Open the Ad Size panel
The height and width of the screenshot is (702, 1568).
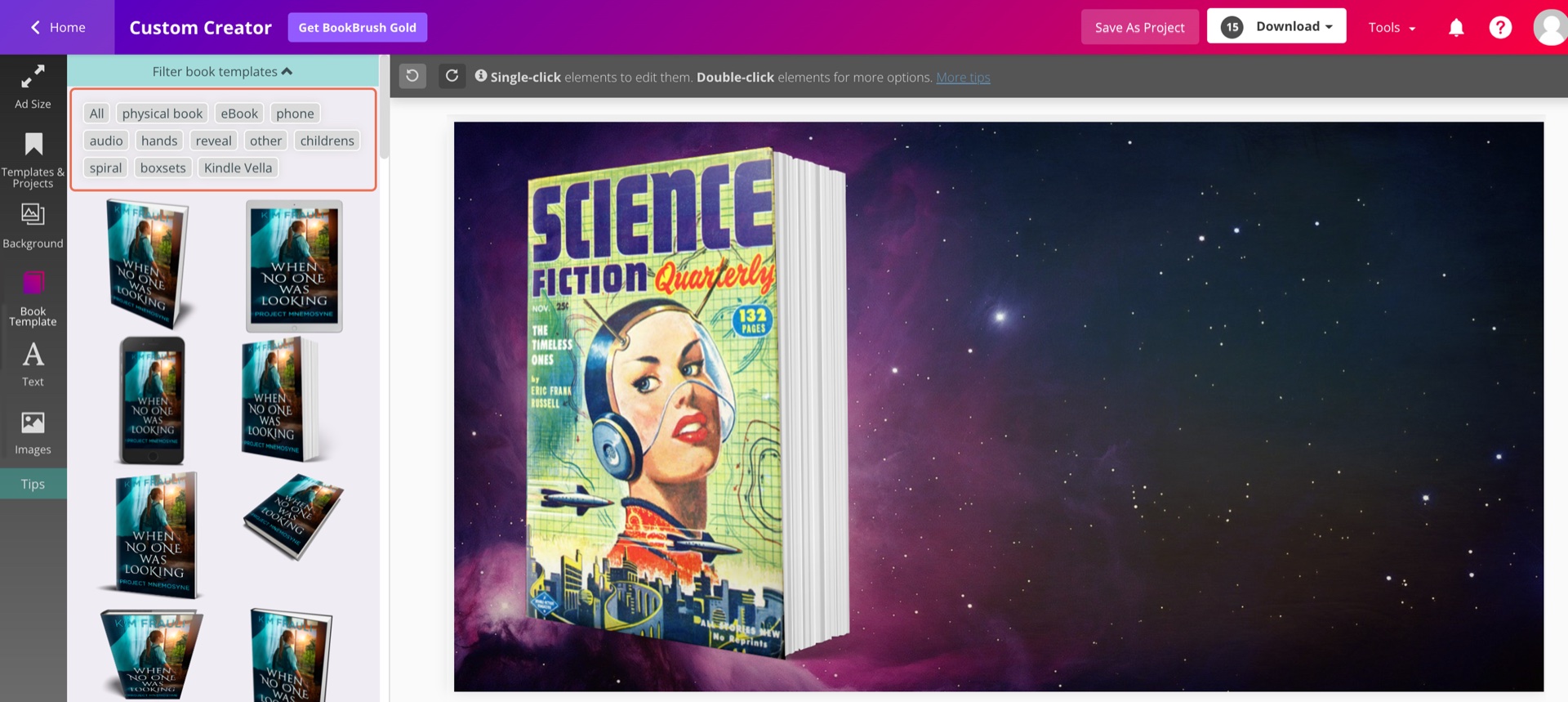pos(33,87)
